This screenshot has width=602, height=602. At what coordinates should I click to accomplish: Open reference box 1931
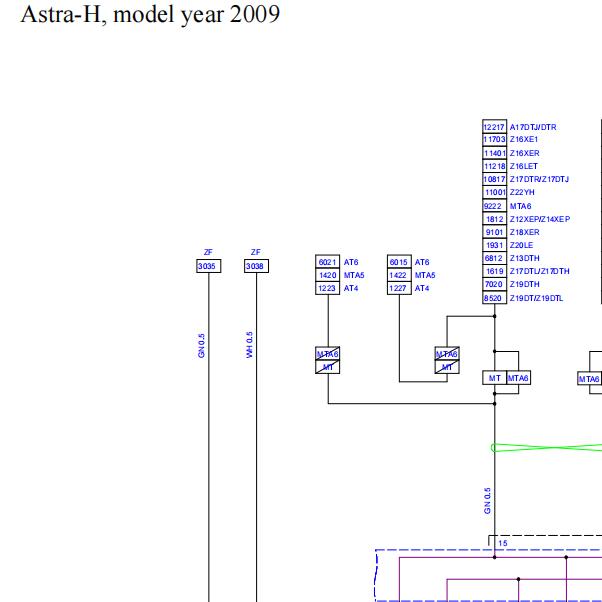click(494, 245)
